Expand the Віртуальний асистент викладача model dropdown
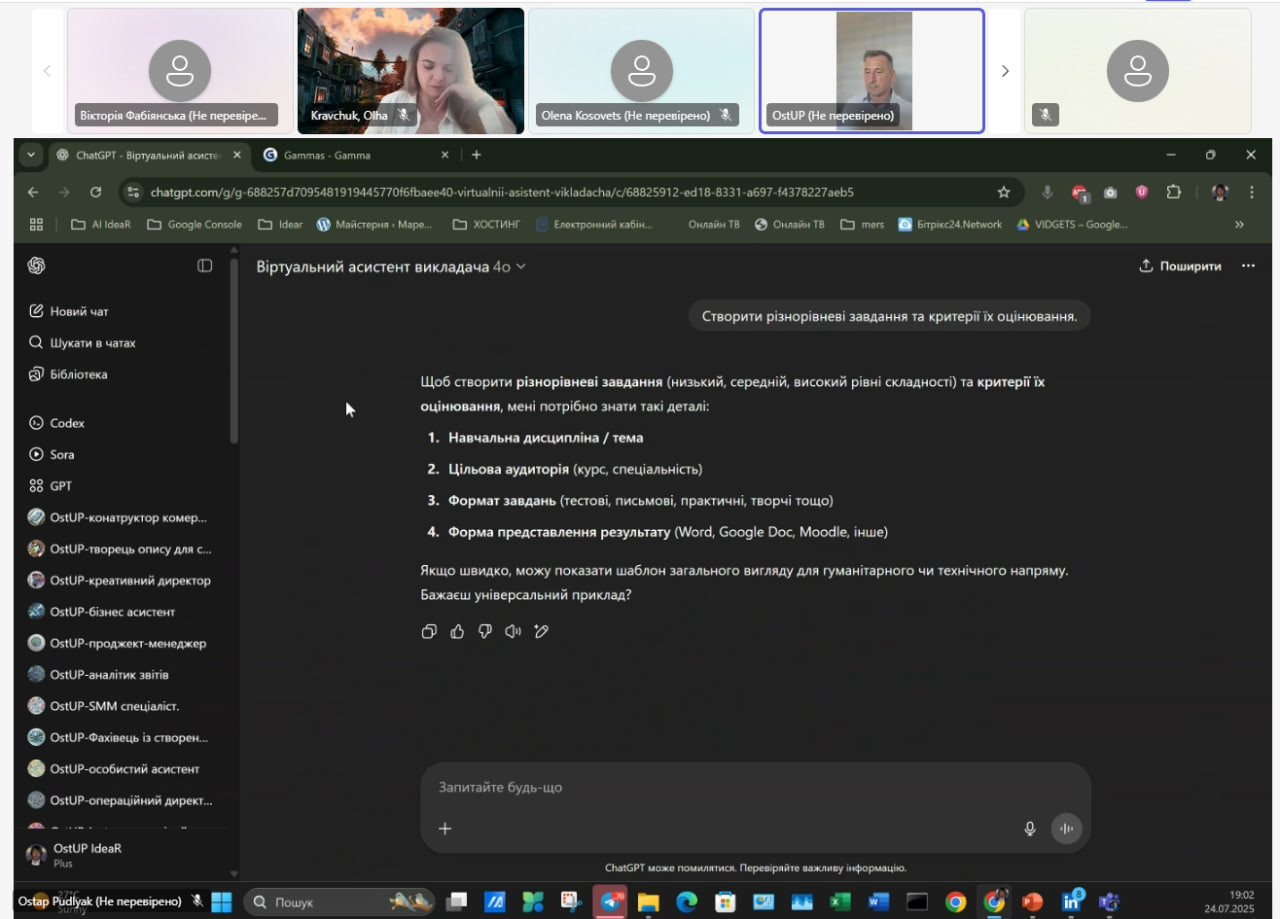 click(x=391, y=267)
